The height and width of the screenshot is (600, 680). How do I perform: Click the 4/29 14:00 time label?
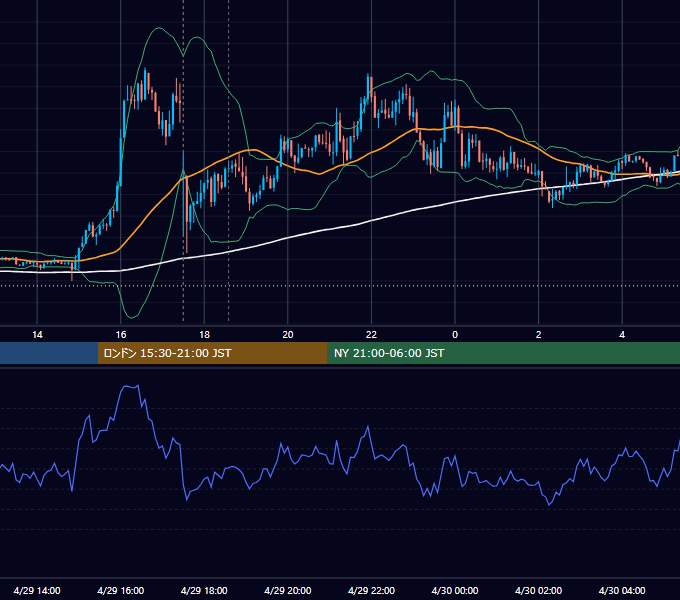tap(37, 590)
